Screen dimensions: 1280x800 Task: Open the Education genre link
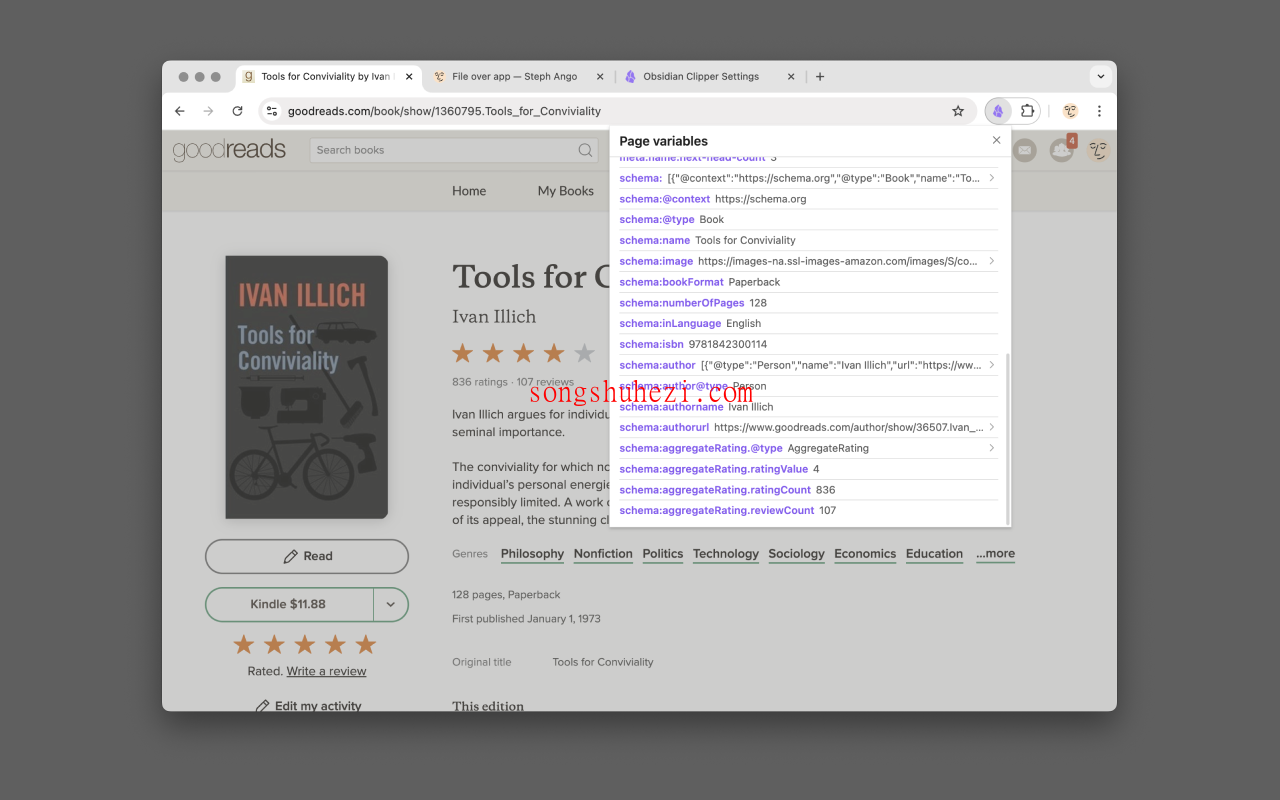click(934, 554)
